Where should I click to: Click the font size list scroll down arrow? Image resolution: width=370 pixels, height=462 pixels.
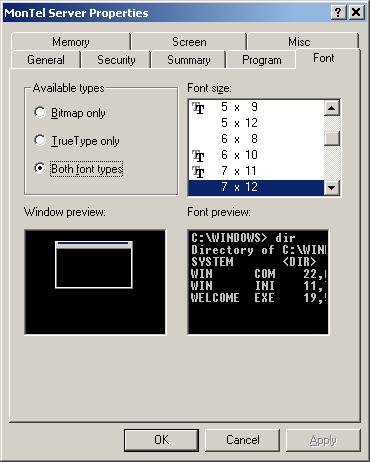[332, 188]
